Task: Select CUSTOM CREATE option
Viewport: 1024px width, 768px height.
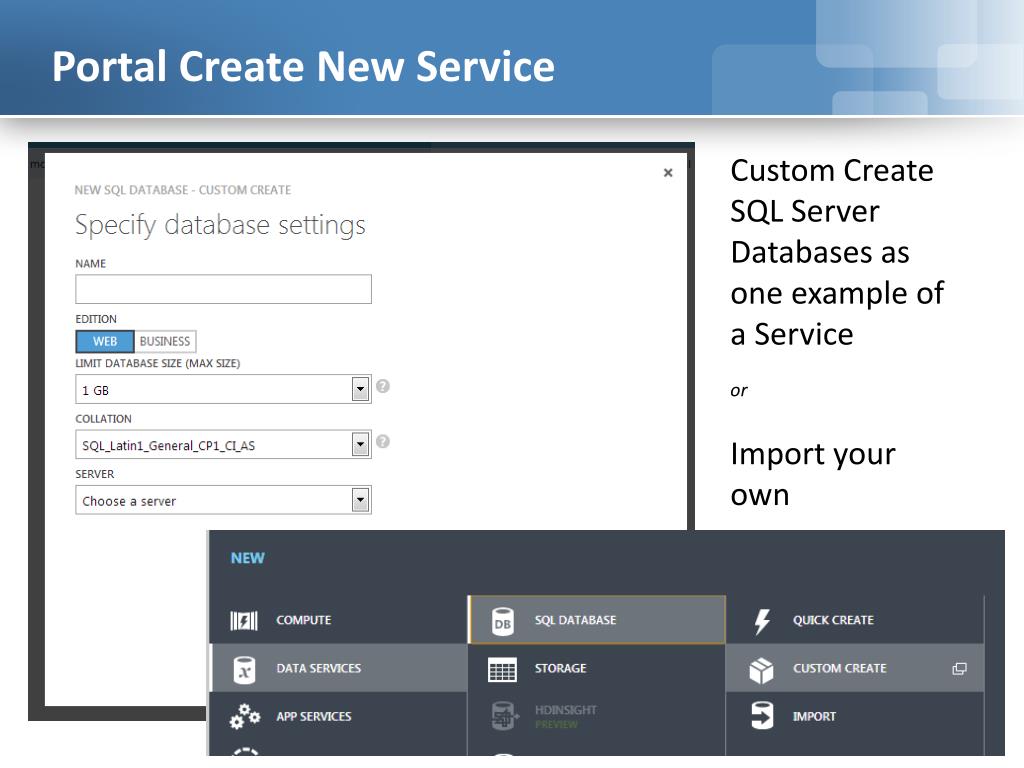Action: click(x=855, y=668)
